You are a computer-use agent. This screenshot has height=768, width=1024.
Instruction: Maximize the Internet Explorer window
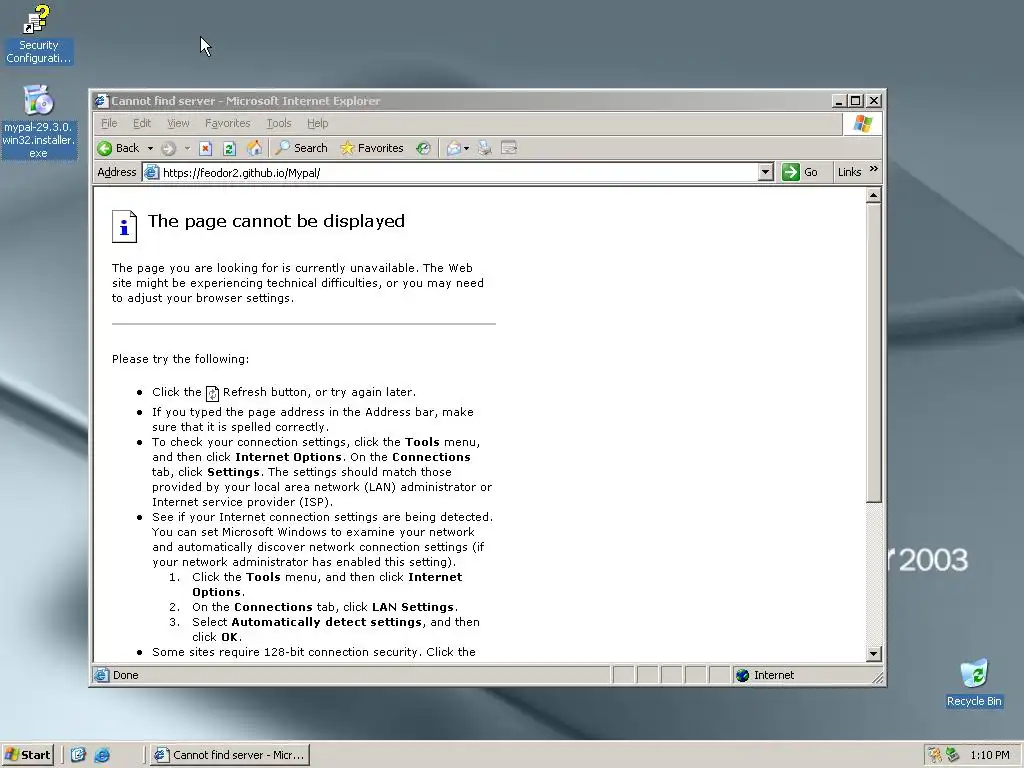[856, 101]
